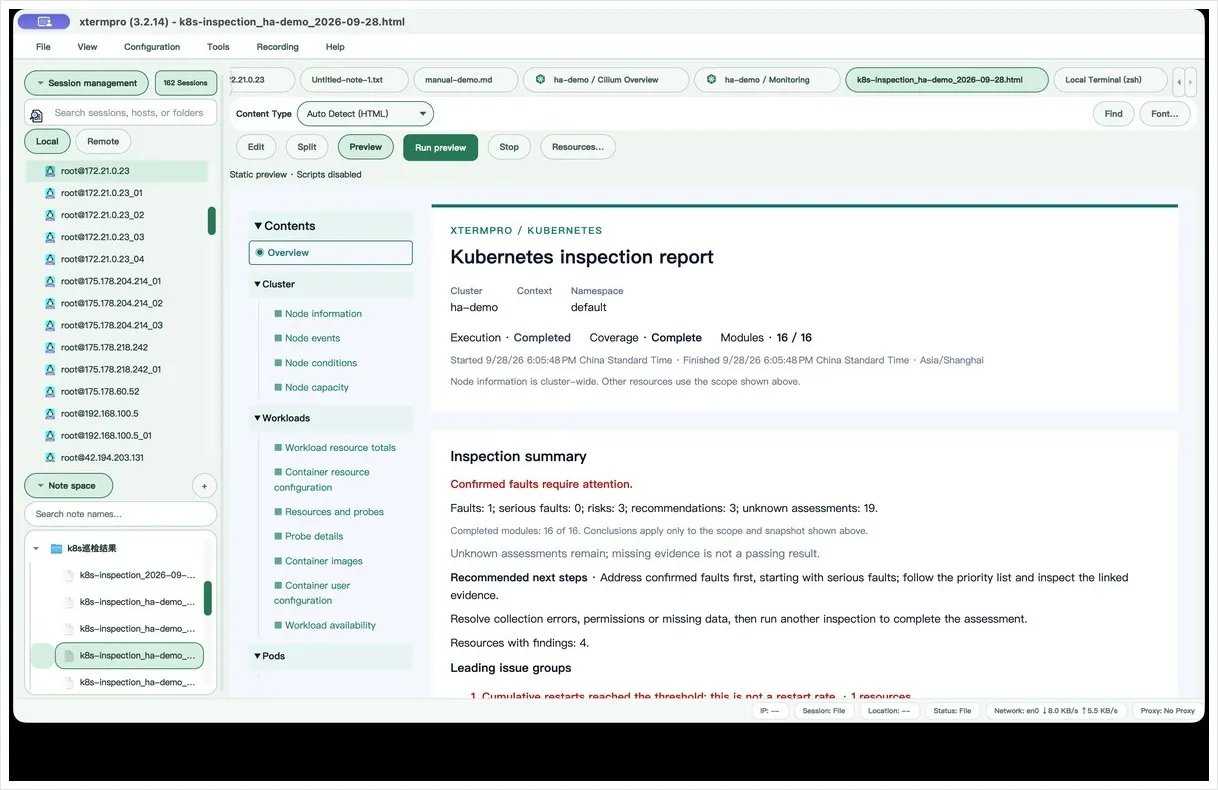The height and width of the screenshot is (790, 1218).
Task: Click the Stop button
Action: [509, 147]
